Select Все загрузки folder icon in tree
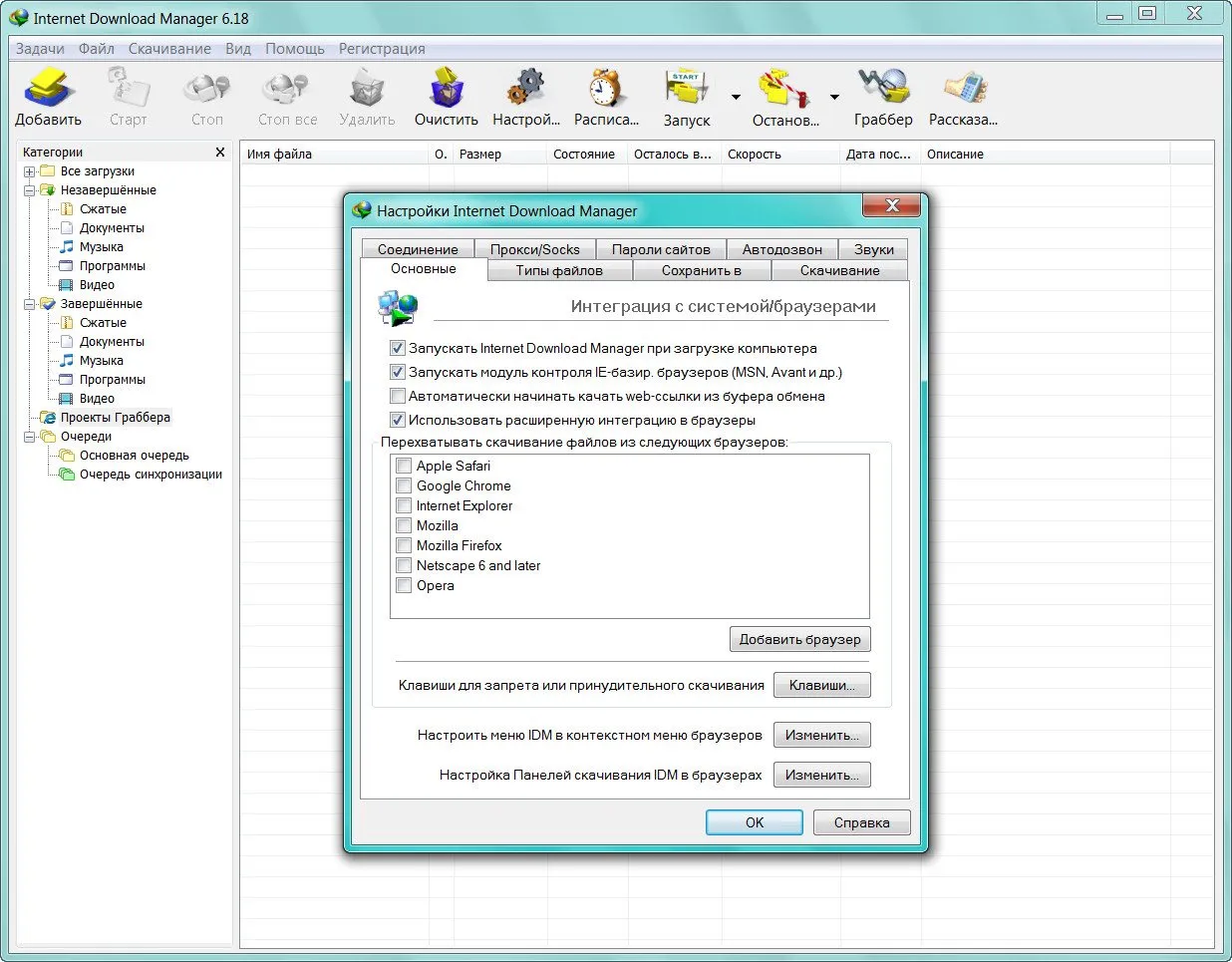This screenshot has width=1232, height=962. [47, 171]
